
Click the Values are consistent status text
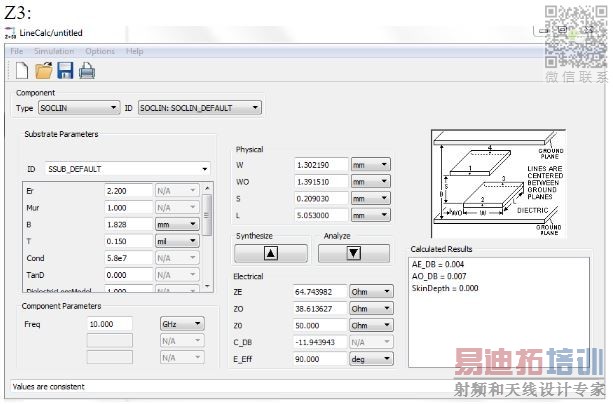[x=48, y=387]
